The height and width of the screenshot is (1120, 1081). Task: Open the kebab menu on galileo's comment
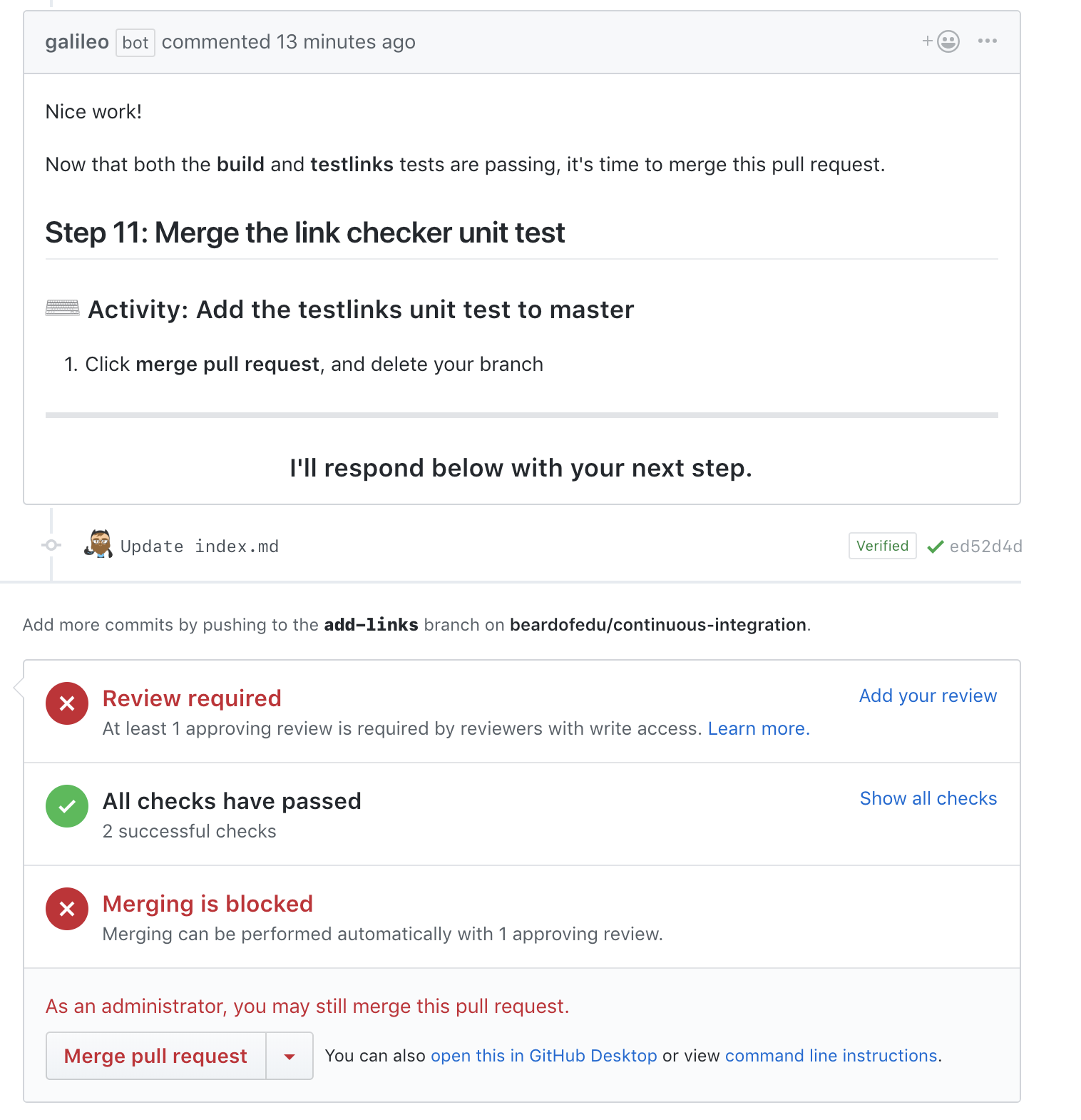pos(987,41)
